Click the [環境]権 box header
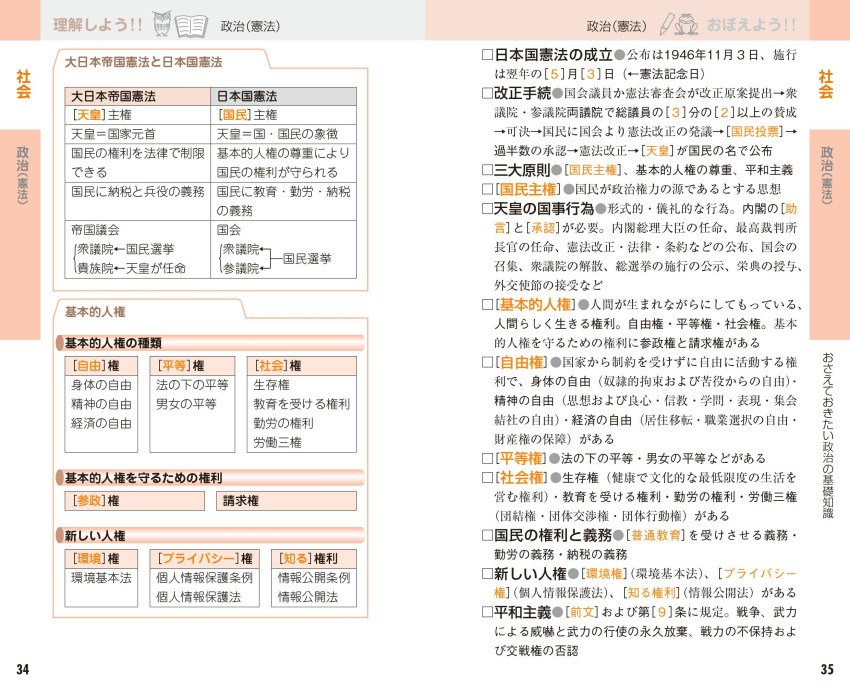This screenshot has width=850, height=696. pyautogui.click(x=101, y=559)
